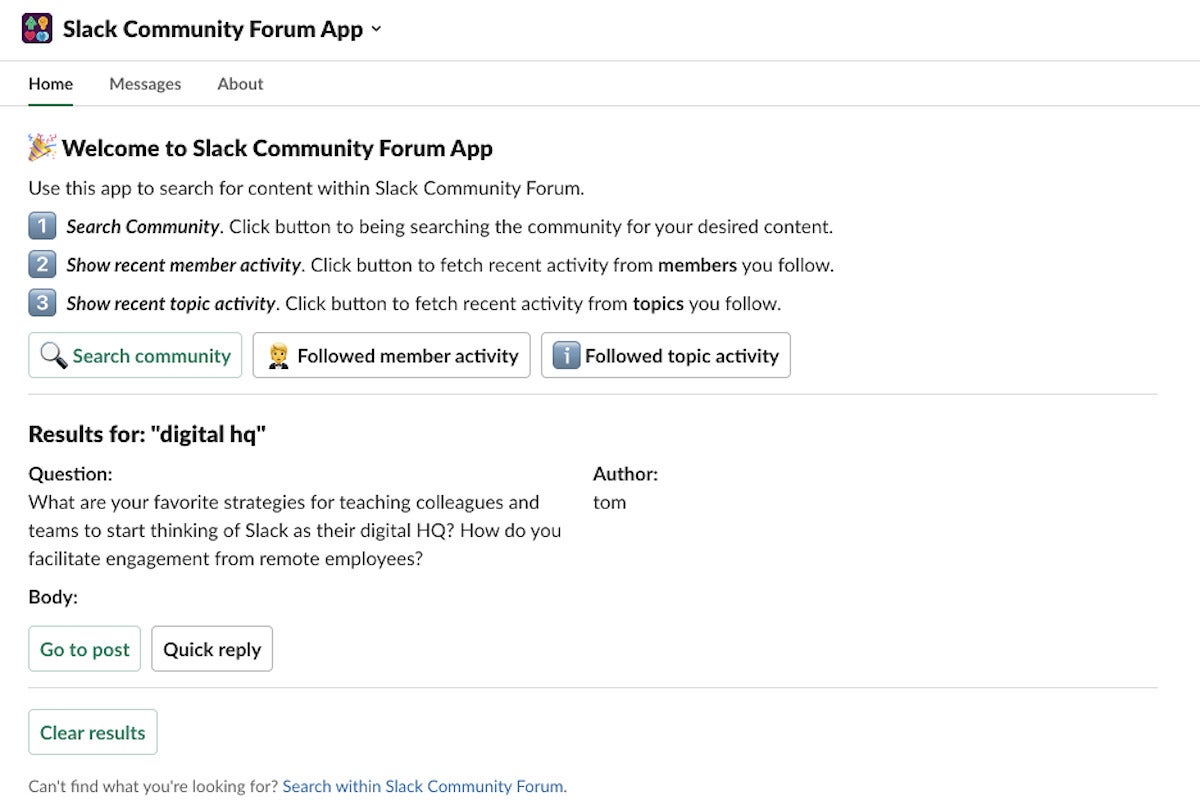Click the Slack Community Forum App logo icon

pos(37,29)
